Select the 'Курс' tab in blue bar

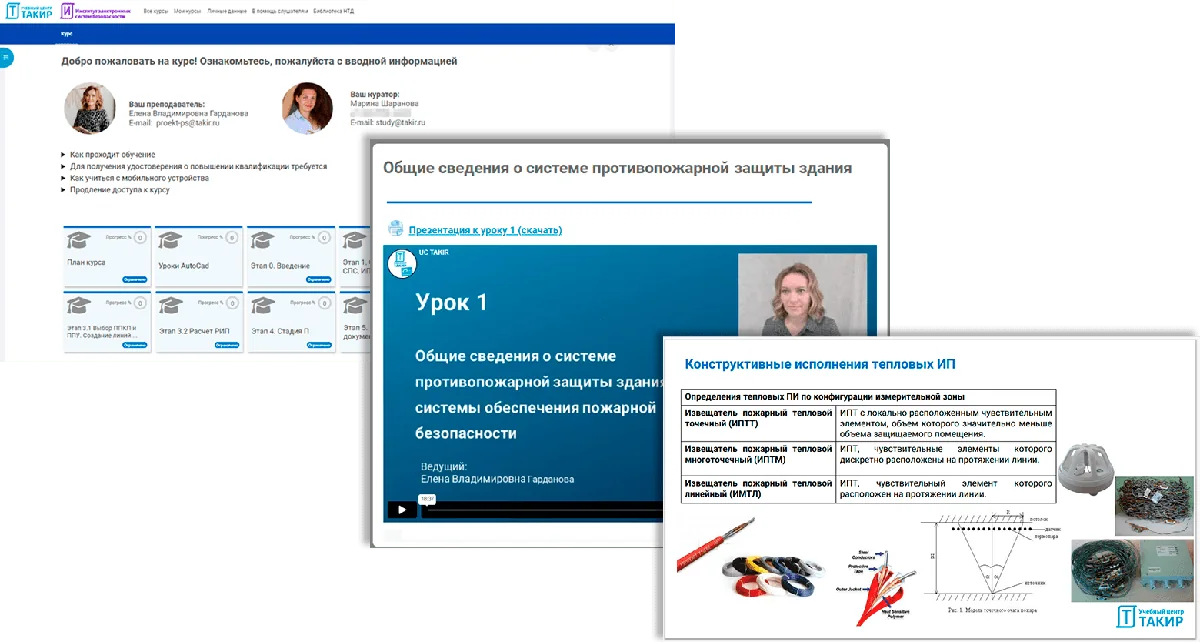pos(66,34)
